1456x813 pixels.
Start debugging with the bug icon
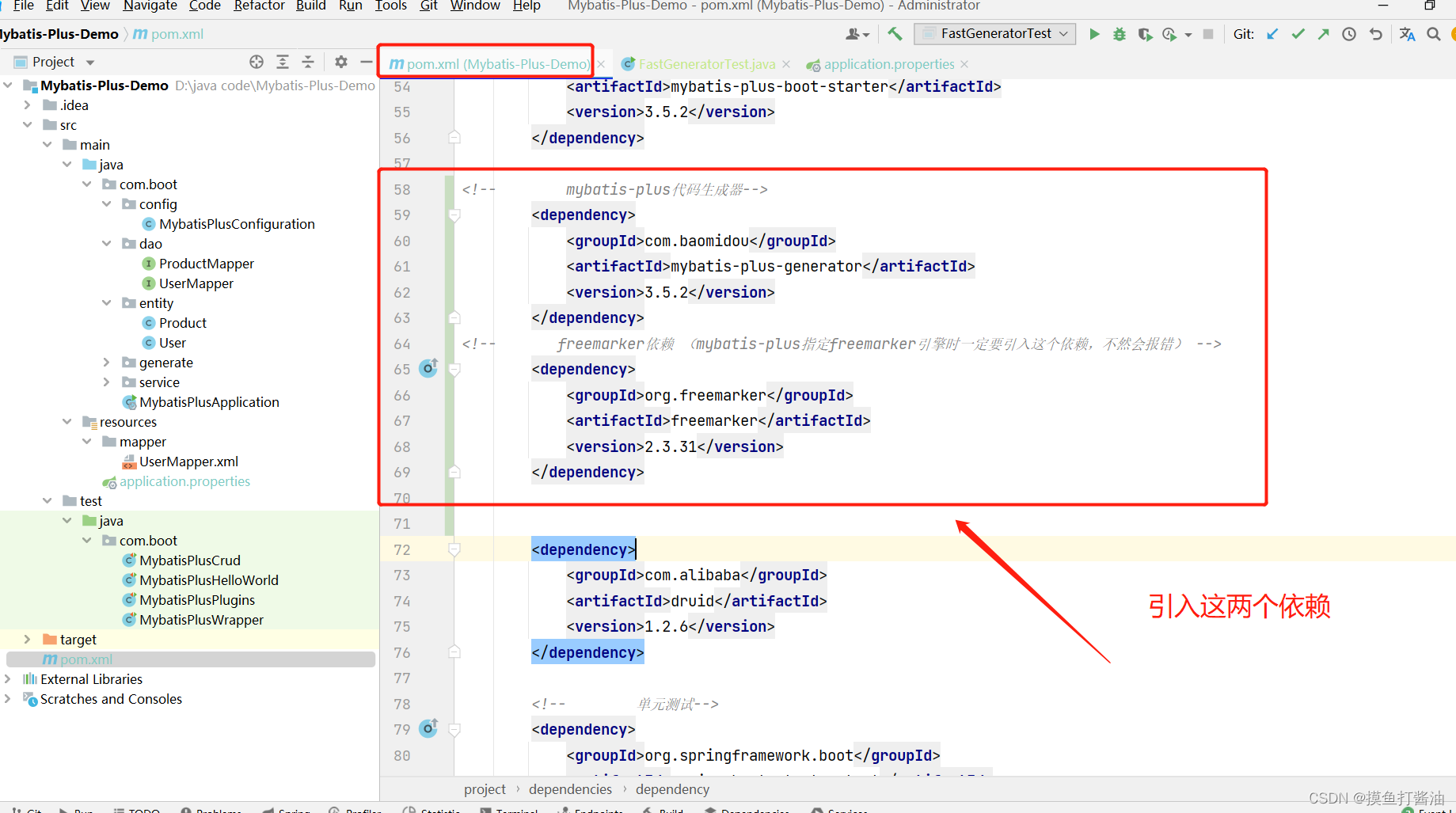tap(1120, 34)
